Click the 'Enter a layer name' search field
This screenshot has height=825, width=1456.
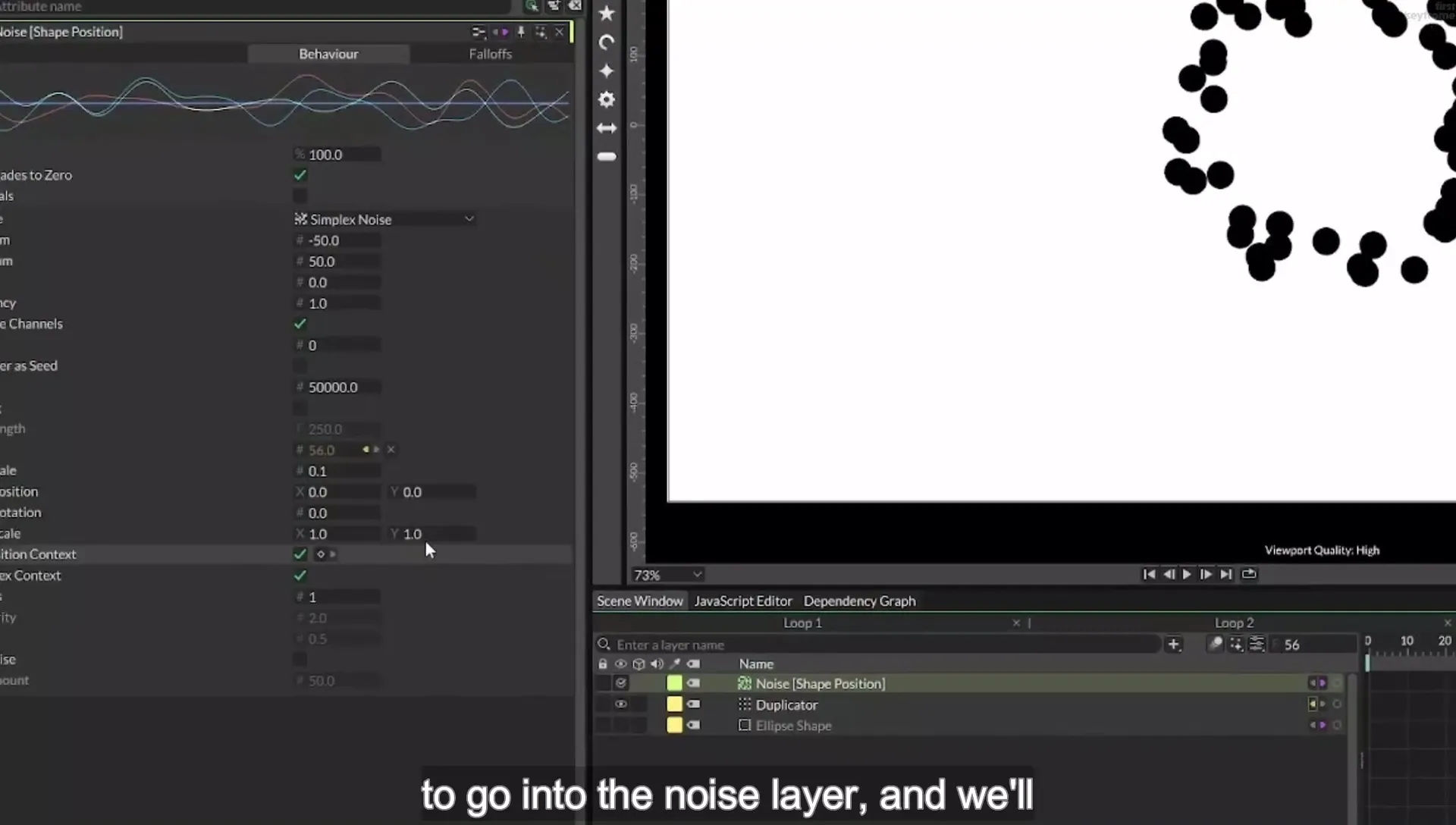(880, 645)
